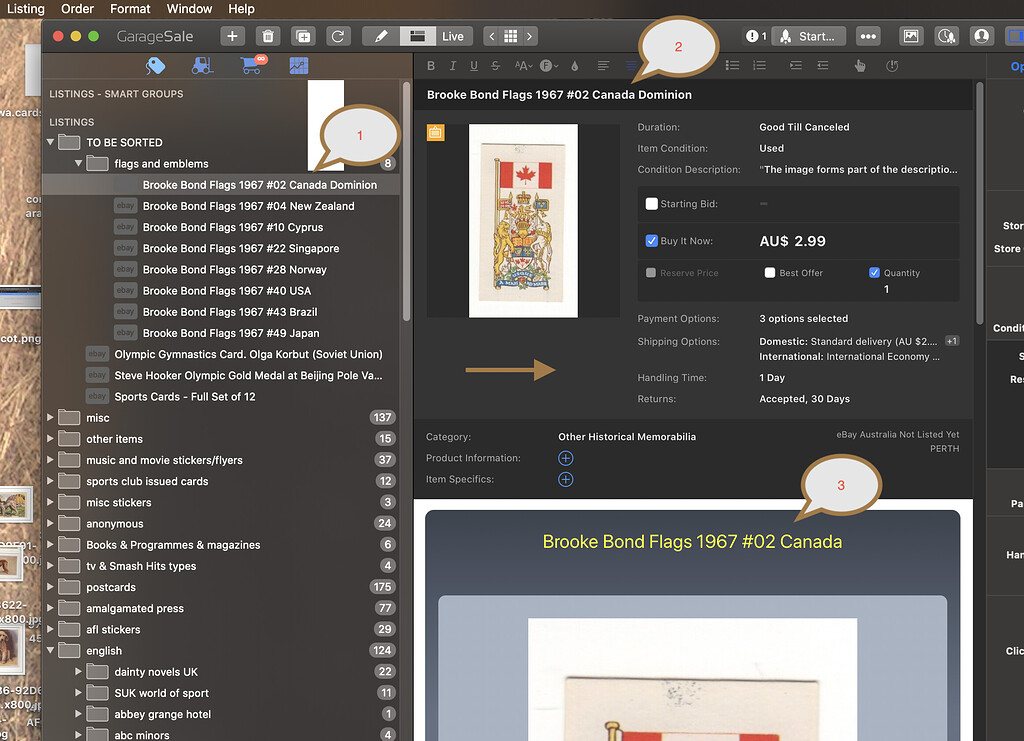
Task: Tick the Reserve Price checkbox
Action: point(650,273)
